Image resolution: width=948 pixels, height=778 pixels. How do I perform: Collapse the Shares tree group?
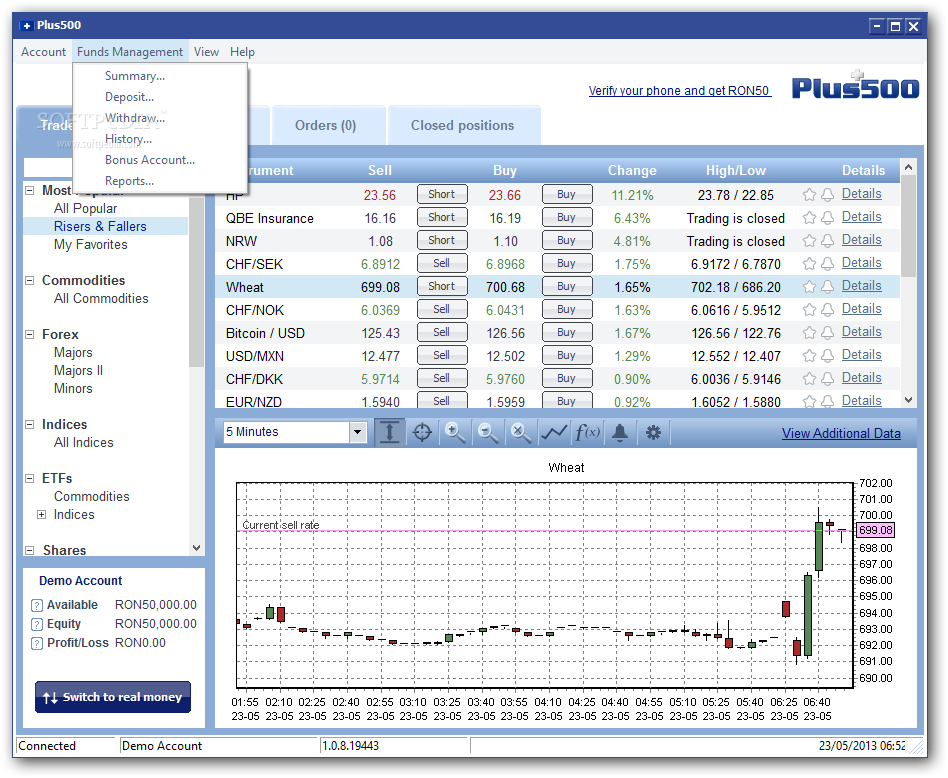point(29,550)
